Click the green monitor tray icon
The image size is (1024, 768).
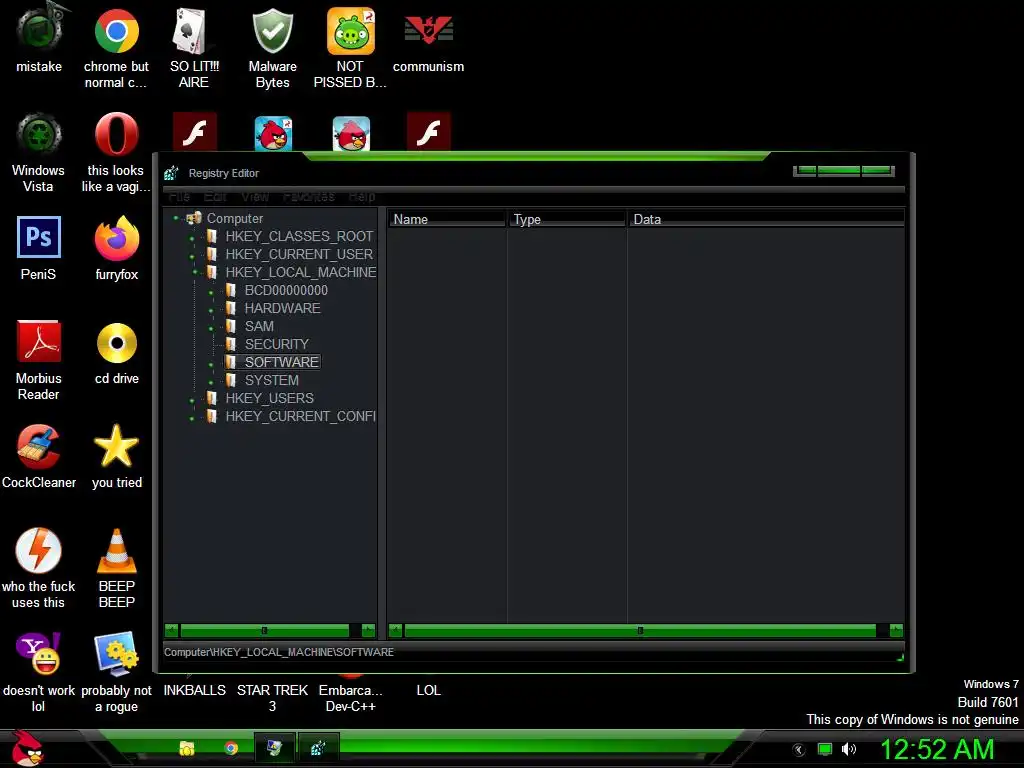coord(825,749)
